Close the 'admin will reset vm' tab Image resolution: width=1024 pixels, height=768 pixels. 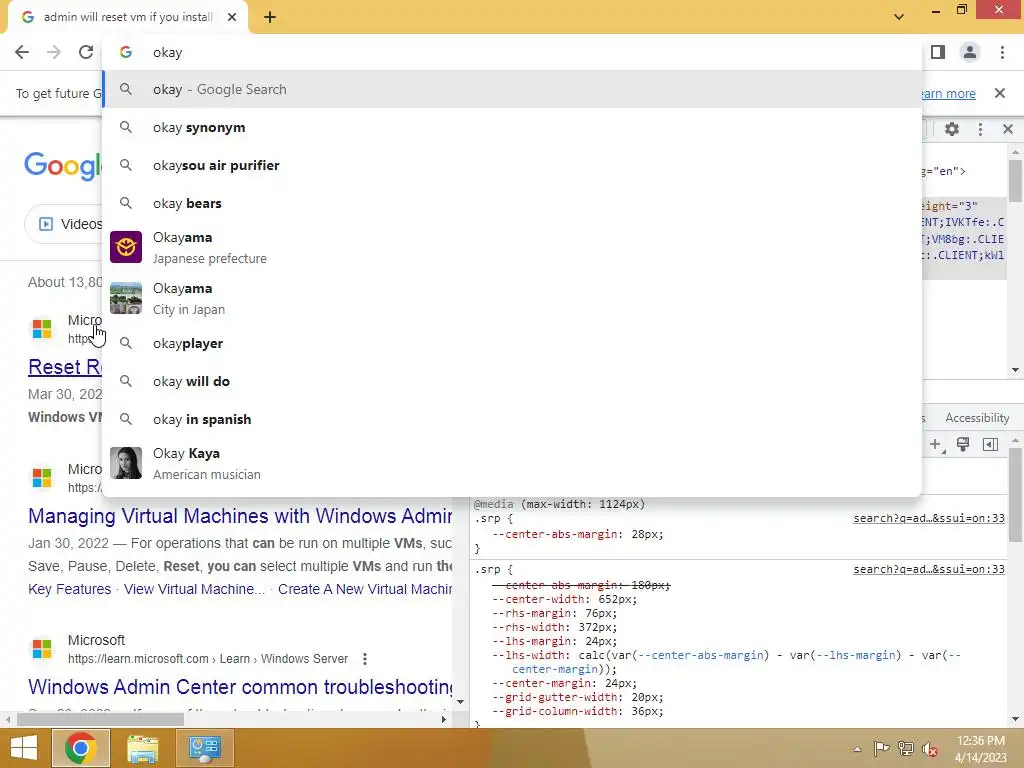[x=232, y=17]
